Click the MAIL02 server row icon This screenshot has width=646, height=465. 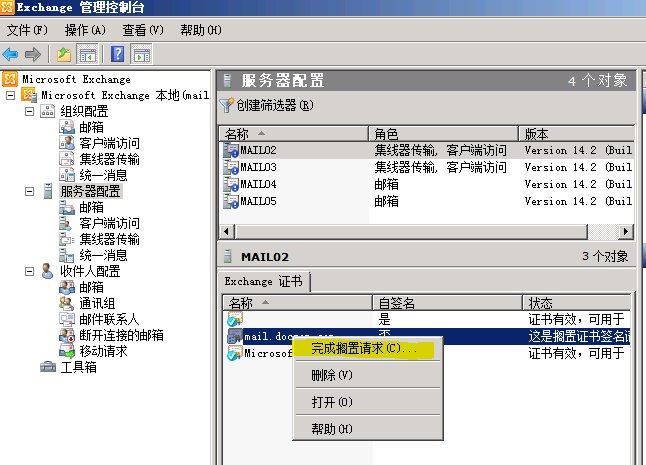(231, 150)
